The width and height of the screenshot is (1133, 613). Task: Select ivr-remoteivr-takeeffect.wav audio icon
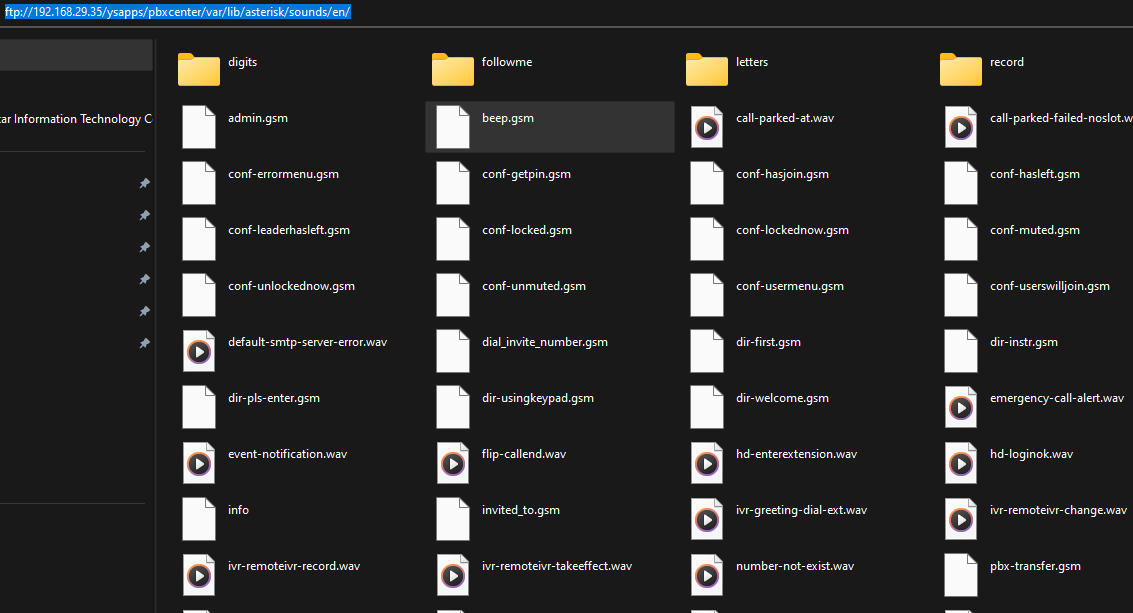tap(453, 575)
